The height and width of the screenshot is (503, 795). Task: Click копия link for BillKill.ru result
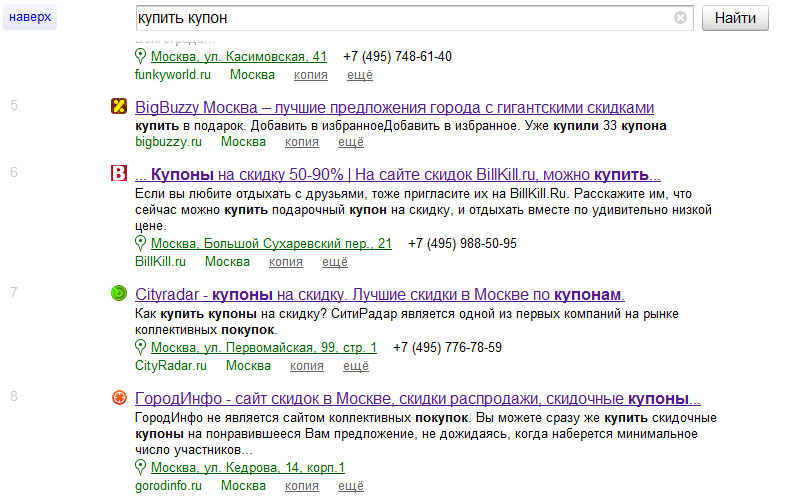286,262
